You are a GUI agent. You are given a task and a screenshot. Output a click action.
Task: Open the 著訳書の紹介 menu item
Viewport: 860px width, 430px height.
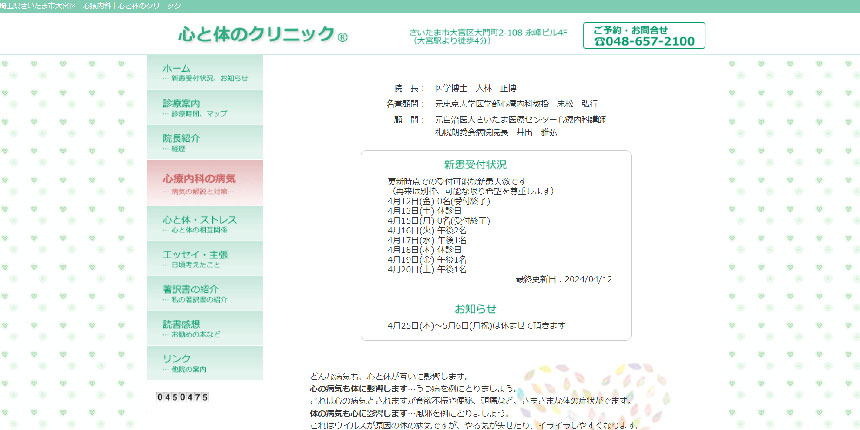pyautogui.click(x=205, y=293)
